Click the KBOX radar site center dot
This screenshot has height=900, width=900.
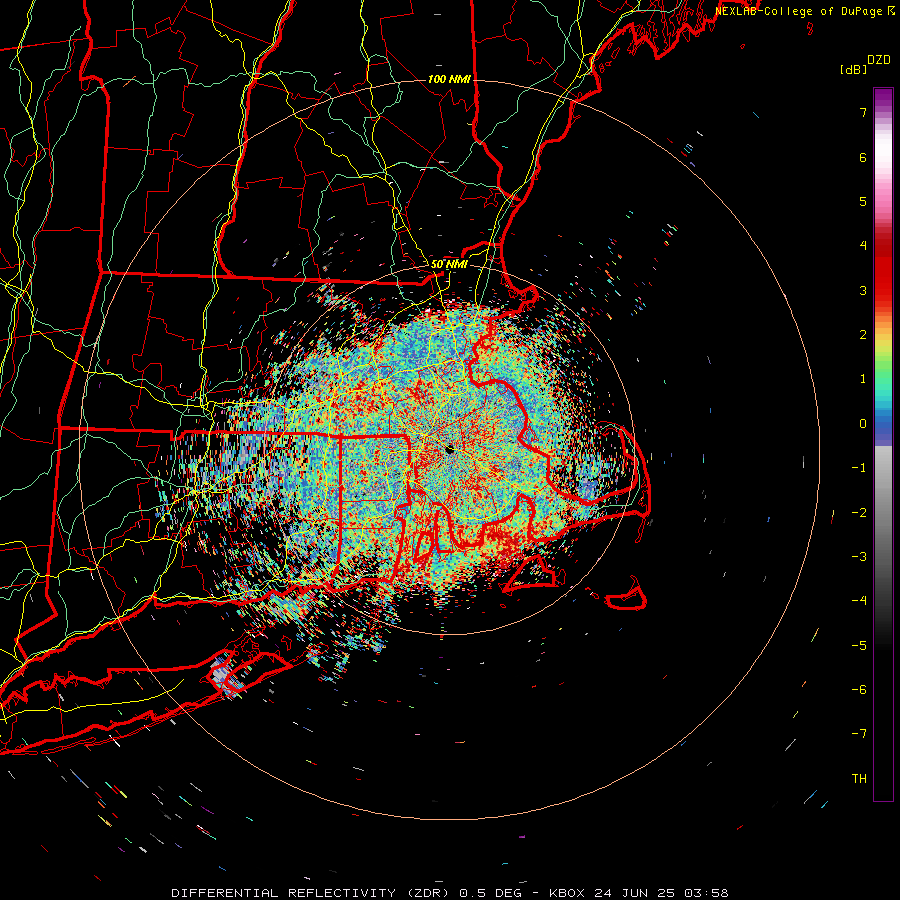tap(449, 449)
